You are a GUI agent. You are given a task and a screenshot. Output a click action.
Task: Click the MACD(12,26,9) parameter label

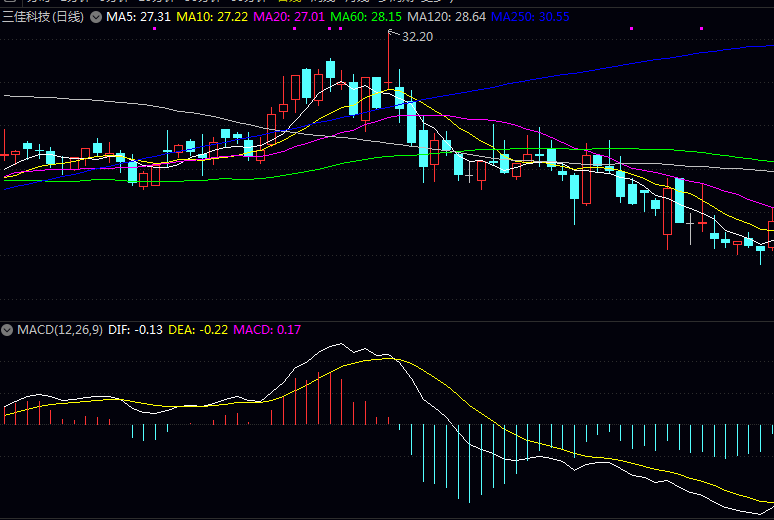tap(58, 329)
